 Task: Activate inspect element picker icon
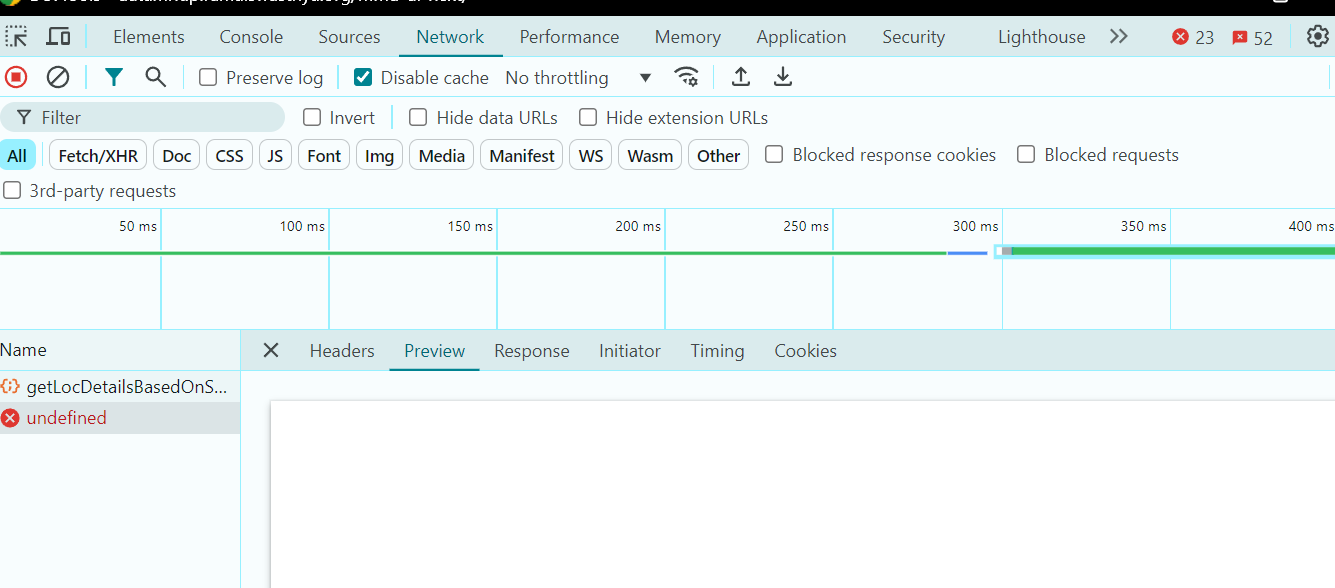[17, 37]
